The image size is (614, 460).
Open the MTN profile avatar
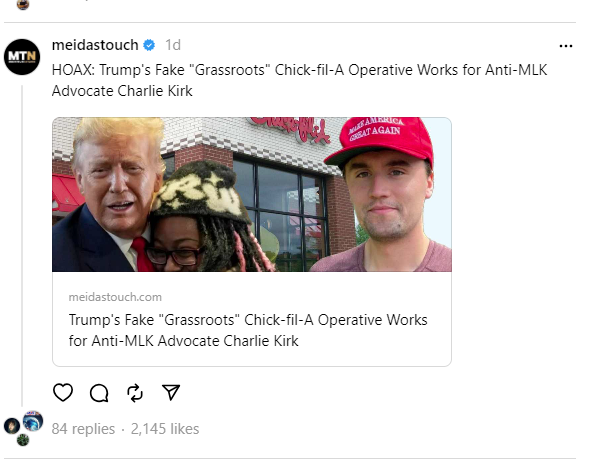point(22,55)
